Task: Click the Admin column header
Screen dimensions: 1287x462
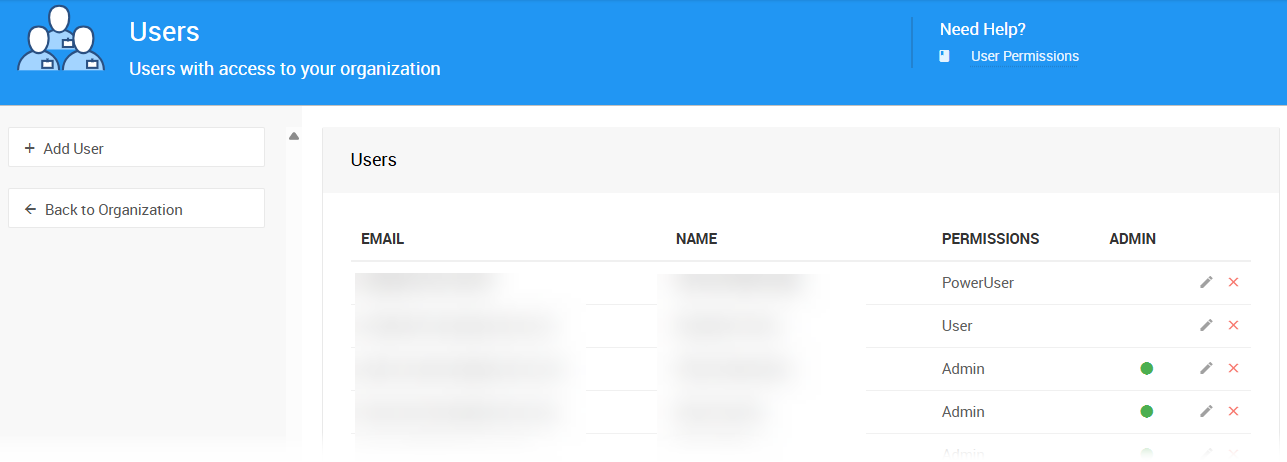Action: pyautogui.click(x=1132, y=239)
